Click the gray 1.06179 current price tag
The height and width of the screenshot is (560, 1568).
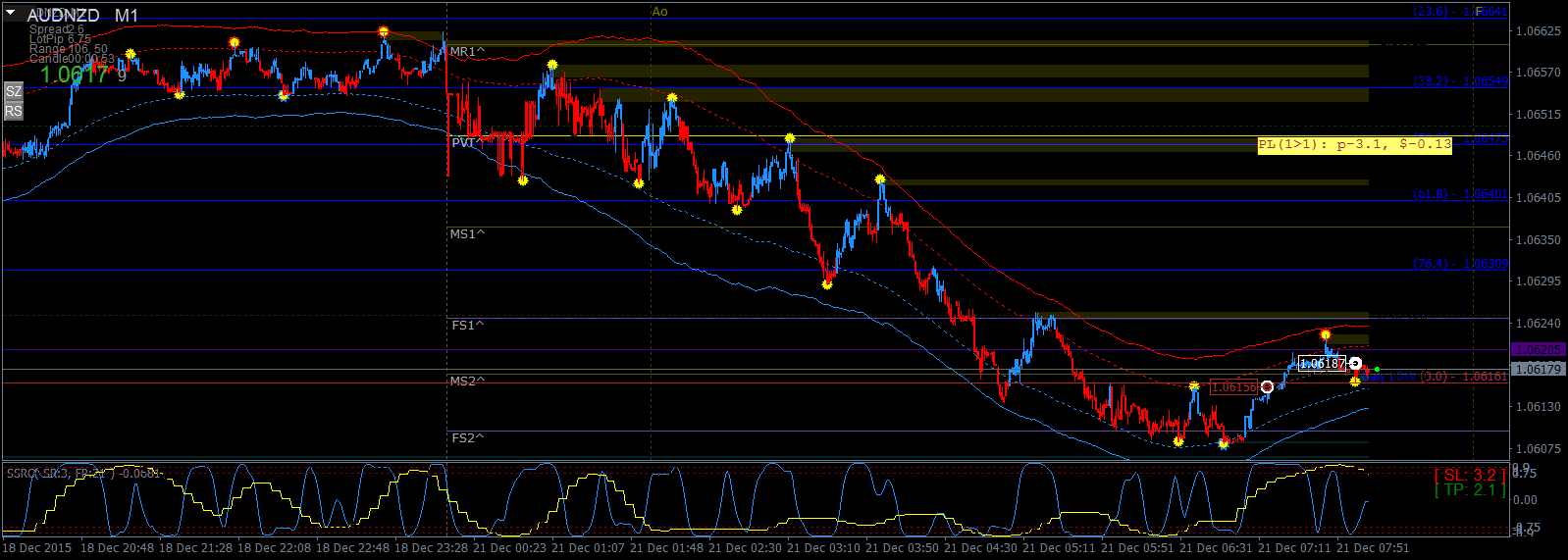click(1538, 370)
